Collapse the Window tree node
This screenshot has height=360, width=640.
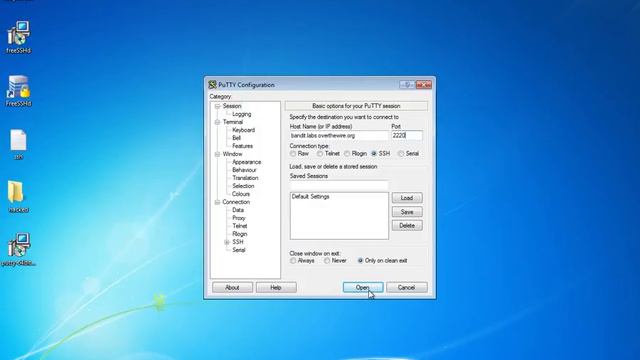[218, 154]
